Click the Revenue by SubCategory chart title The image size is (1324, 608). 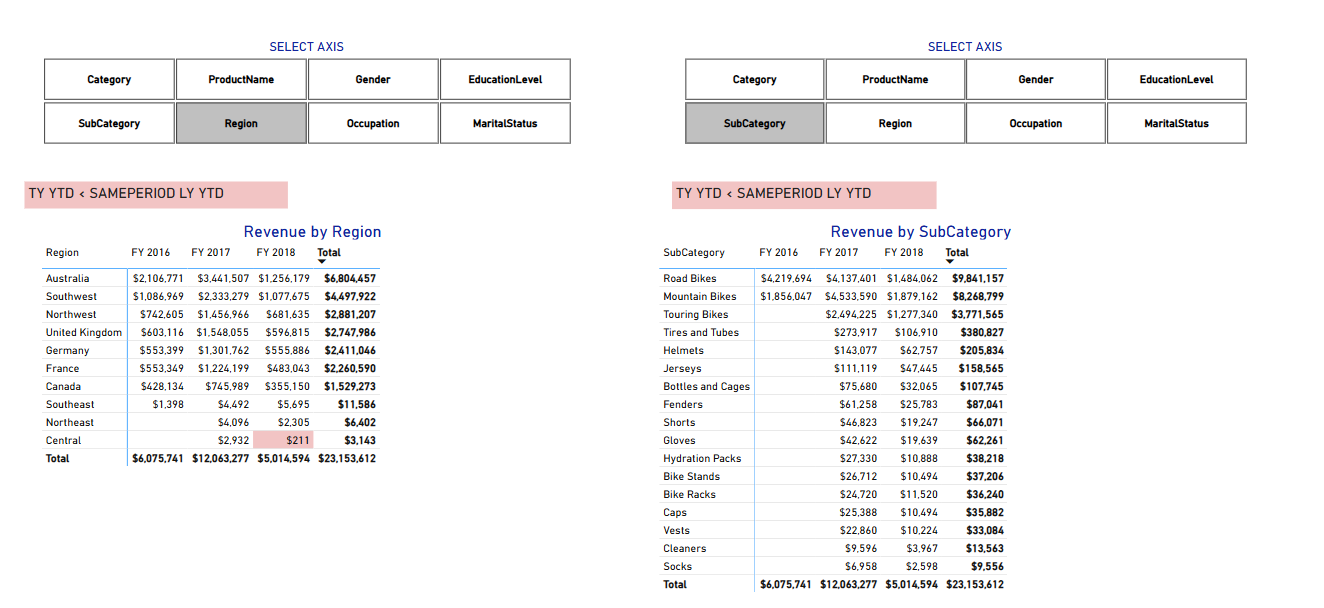click(921, 232)
